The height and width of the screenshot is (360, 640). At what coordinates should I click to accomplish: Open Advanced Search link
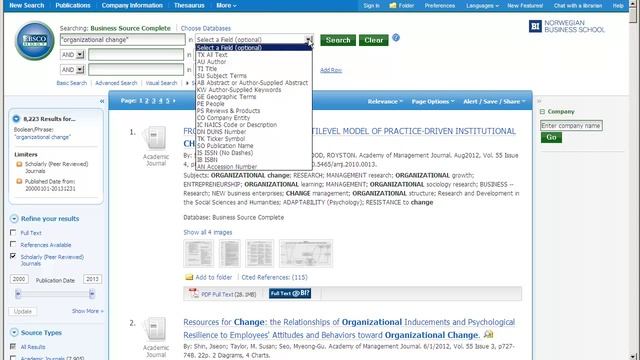(116, 83)
